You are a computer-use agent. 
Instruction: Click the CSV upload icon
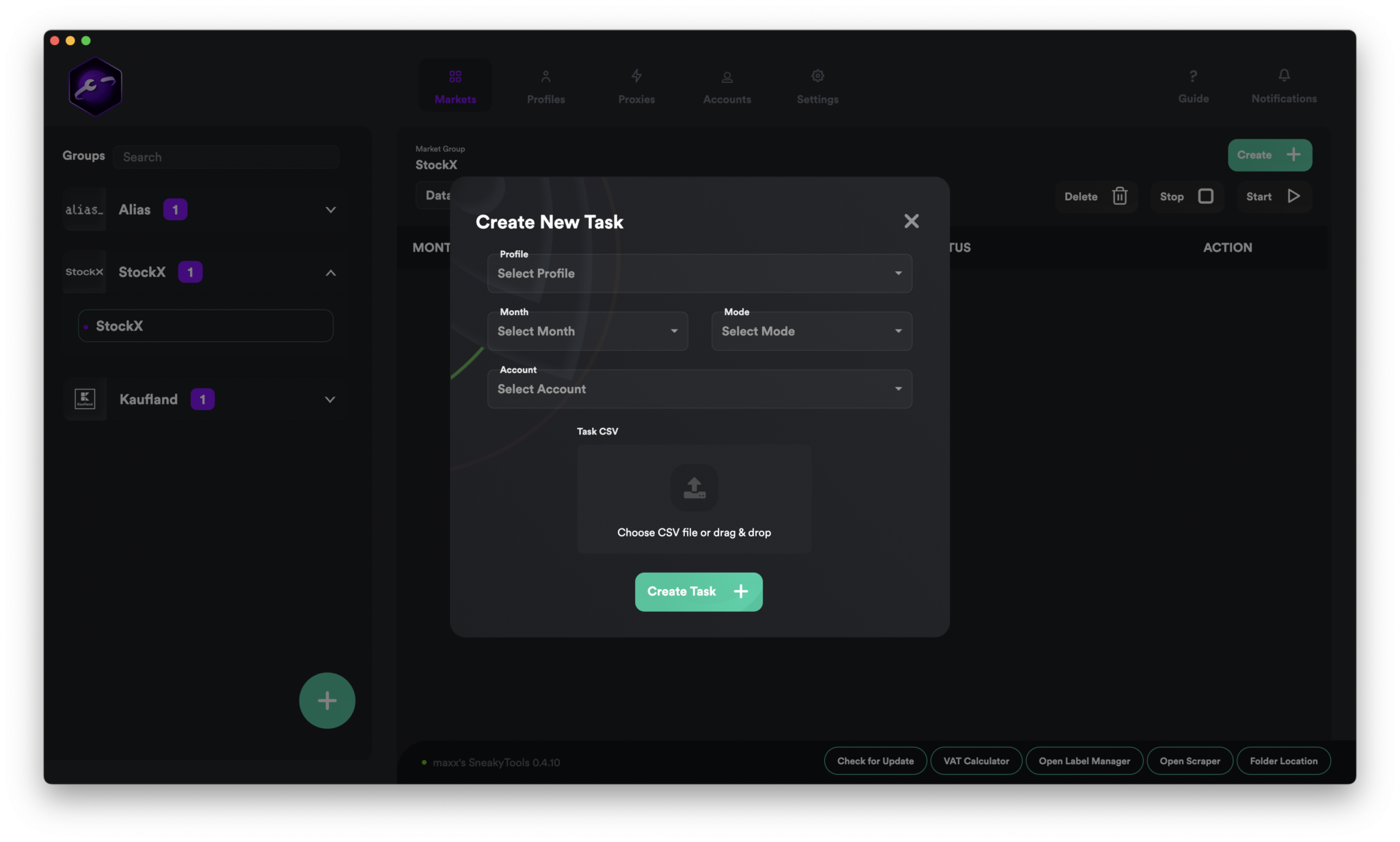pyautogui.click(x=694, y=487)
